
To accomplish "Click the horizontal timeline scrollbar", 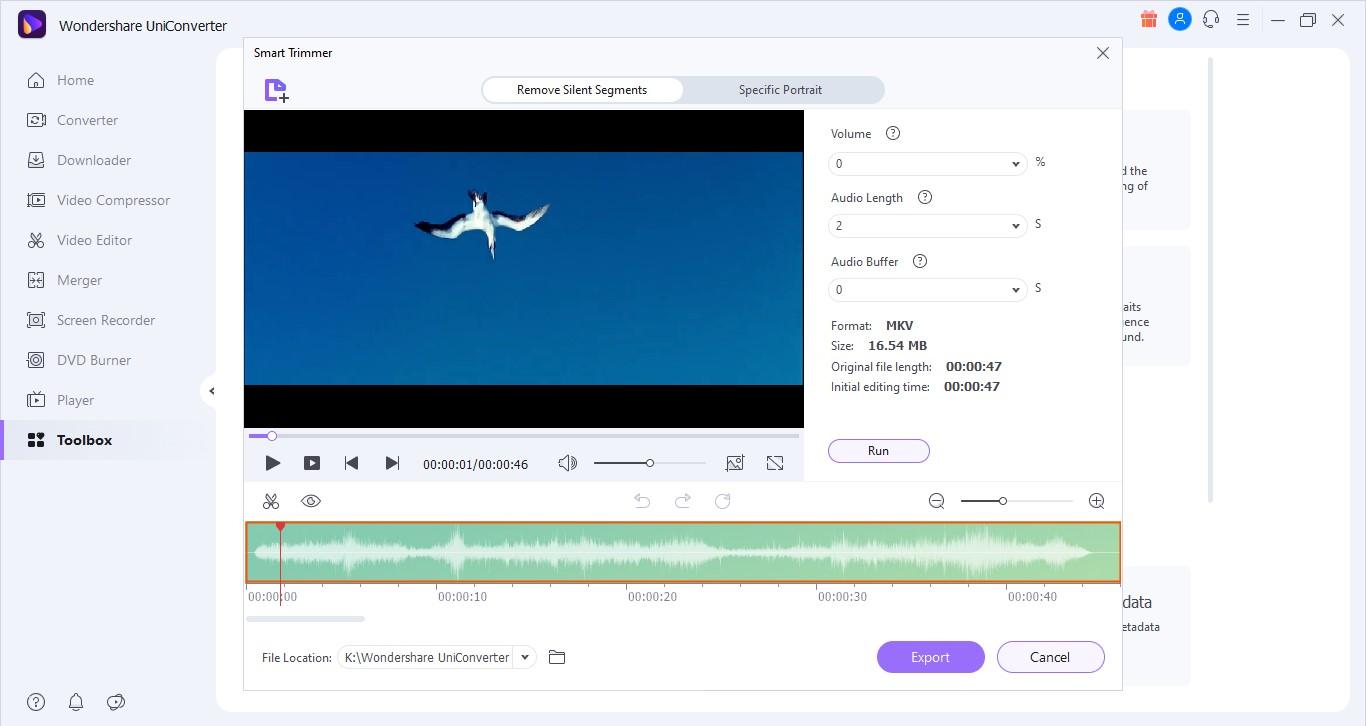I will click(x=305, y=619).
